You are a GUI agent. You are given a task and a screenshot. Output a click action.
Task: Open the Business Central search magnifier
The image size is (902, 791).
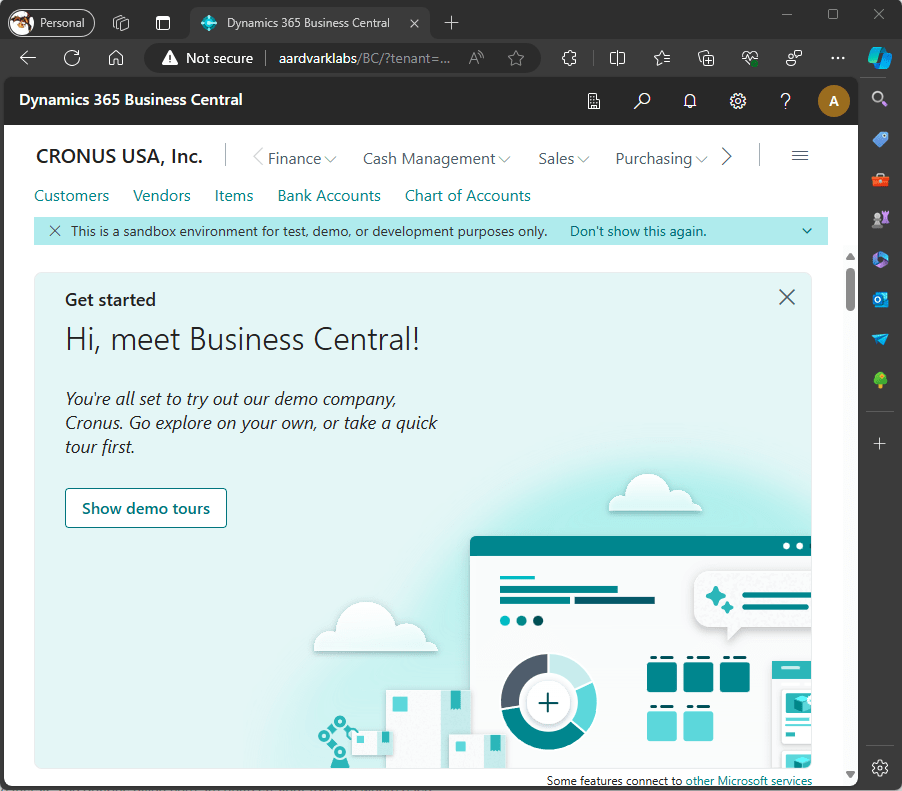pyautogui.click(x=642, y=100)
